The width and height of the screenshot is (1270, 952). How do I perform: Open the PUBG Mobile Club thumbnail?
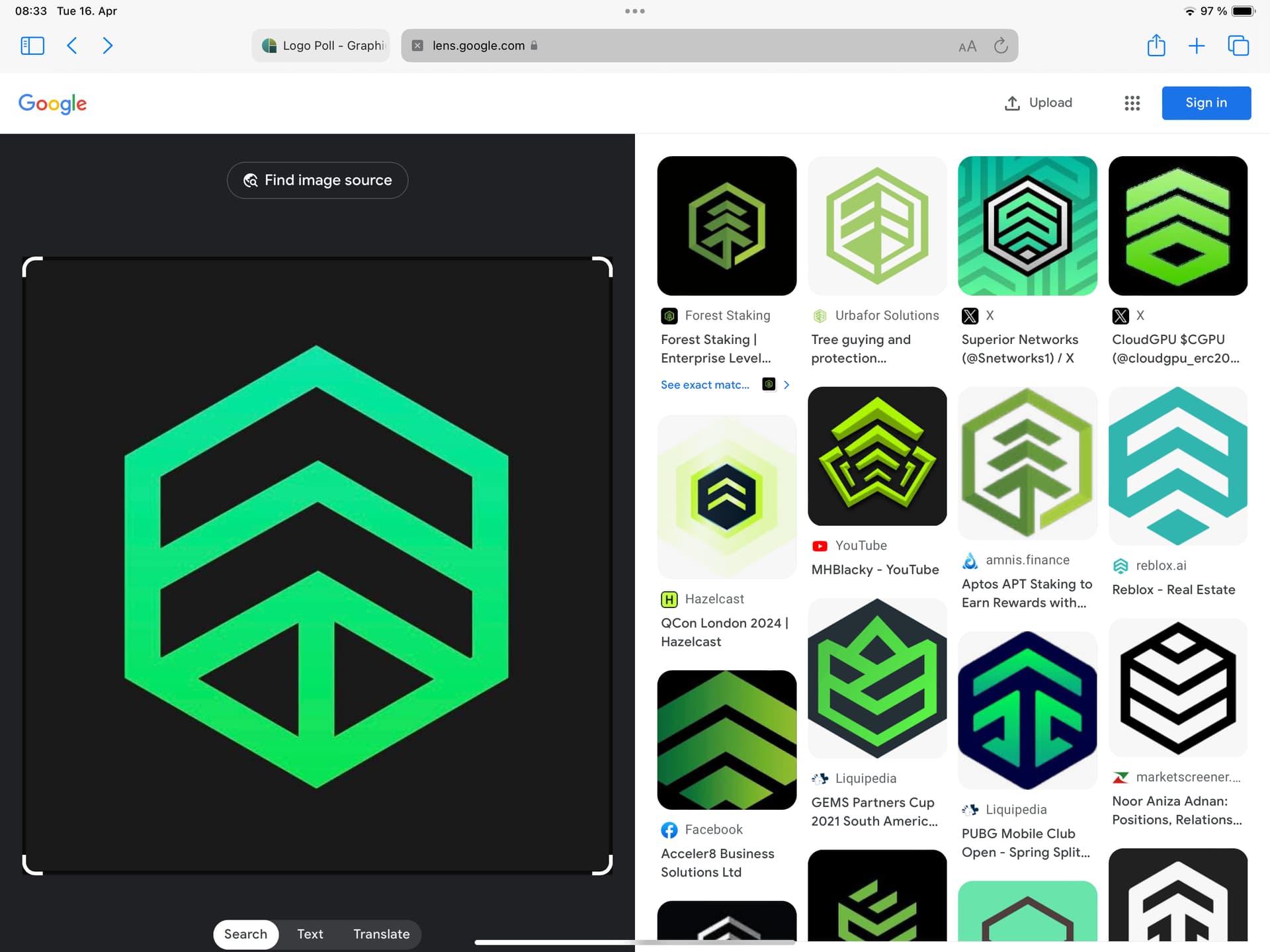(1027, 710)
